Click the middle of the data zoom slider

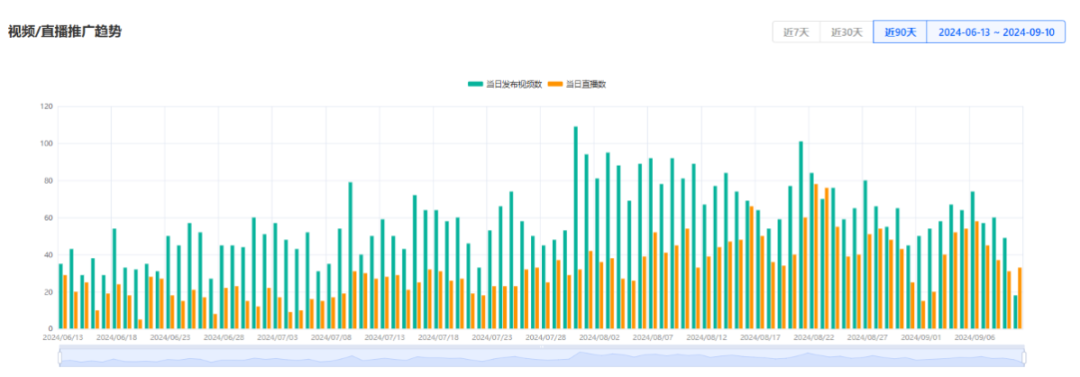click(x=541, y=357)
